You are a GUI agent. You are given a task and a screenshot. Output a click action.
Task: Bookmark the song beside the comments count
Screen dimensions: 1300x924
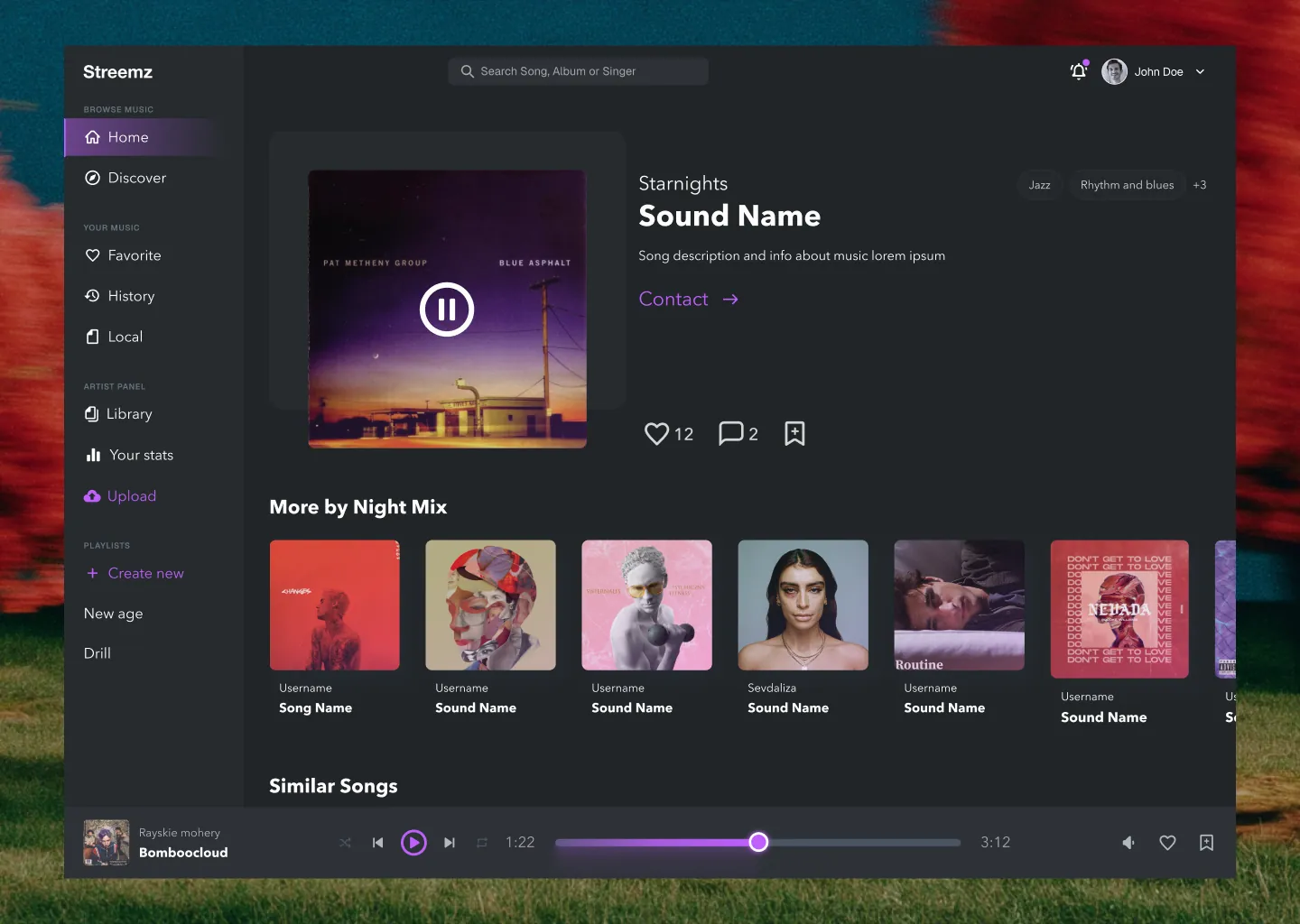[794, 433]
